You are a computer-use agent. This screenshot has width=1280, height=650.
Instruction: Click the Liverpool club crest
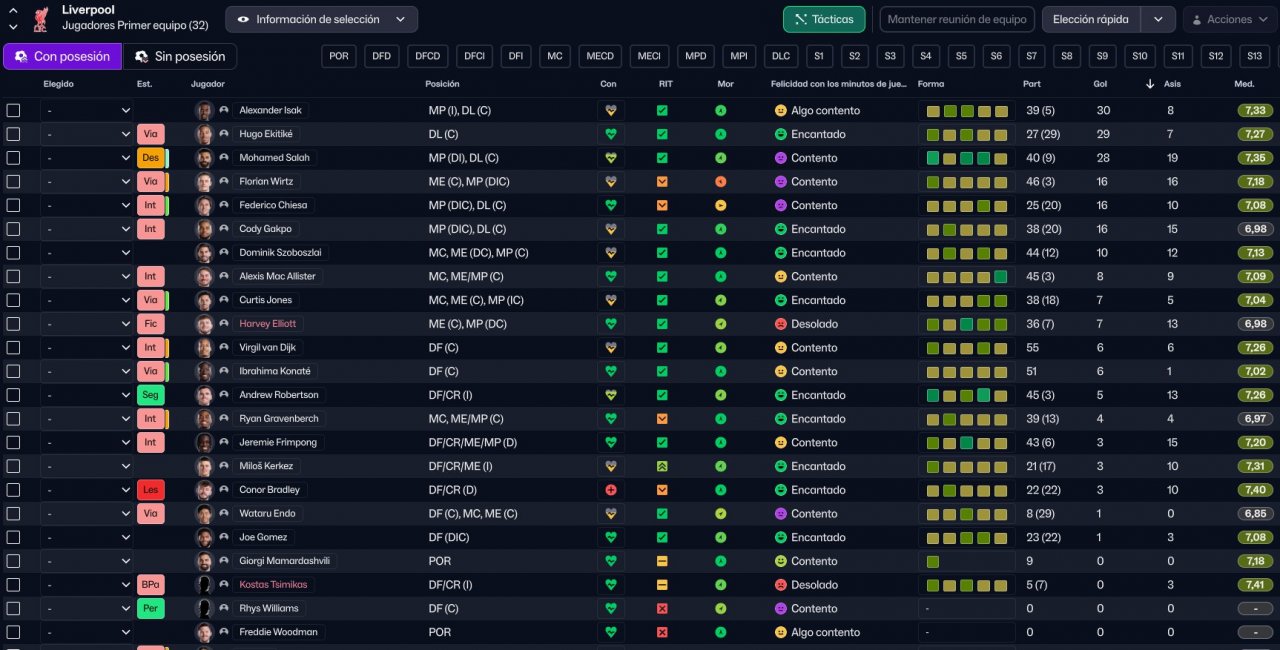pos(41,19)
